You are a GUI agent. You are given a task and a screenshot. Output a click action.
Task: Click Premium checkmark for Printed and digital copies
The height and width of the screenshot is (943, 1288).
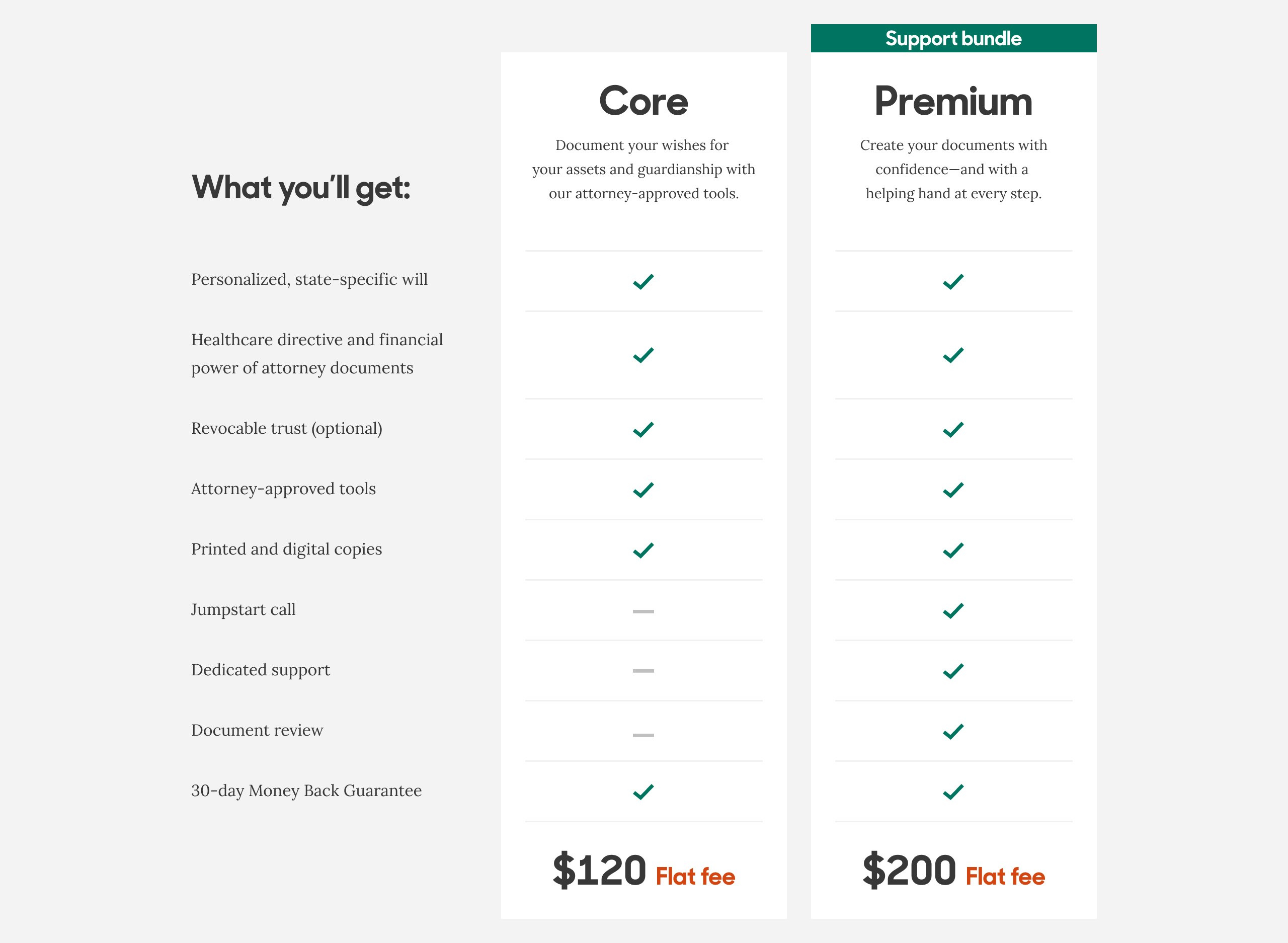coord(953,551)
